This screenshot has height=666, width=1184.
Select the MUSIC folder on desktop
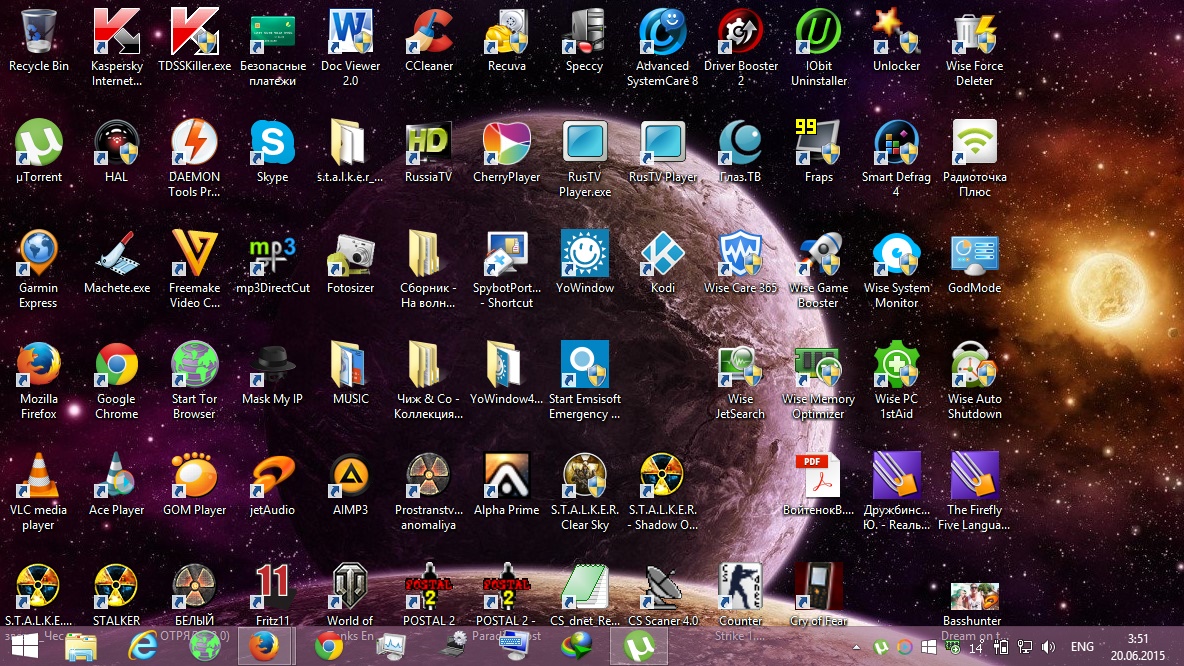click(350, 365)
